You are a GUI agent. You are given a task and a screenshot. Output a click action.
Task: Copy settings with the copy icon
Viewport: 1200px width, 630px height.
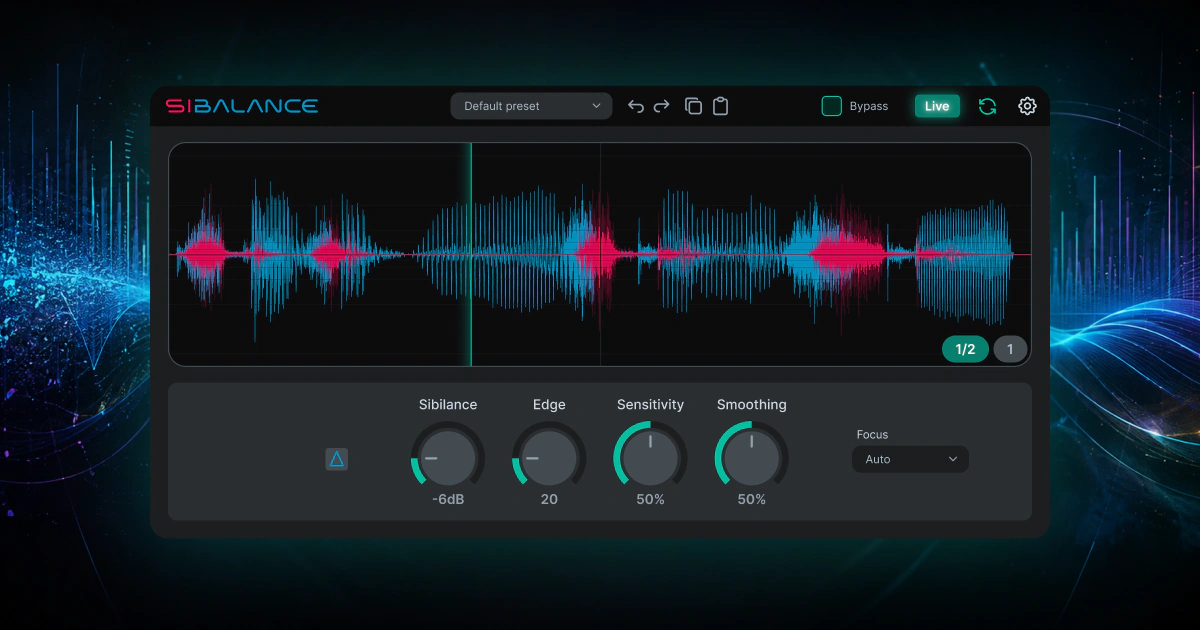tap(693, 106)
